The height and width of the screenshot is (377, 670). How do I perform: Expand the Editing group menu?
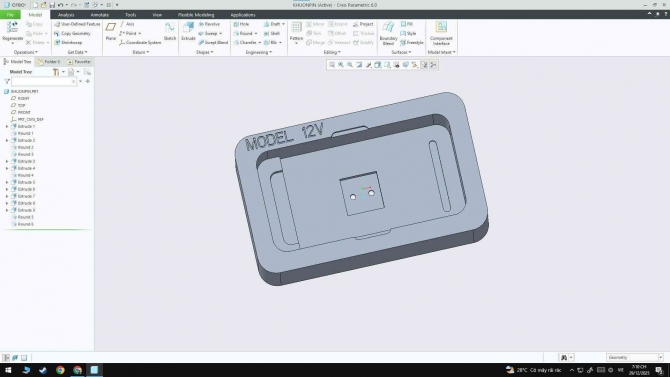tap(332, 52)
